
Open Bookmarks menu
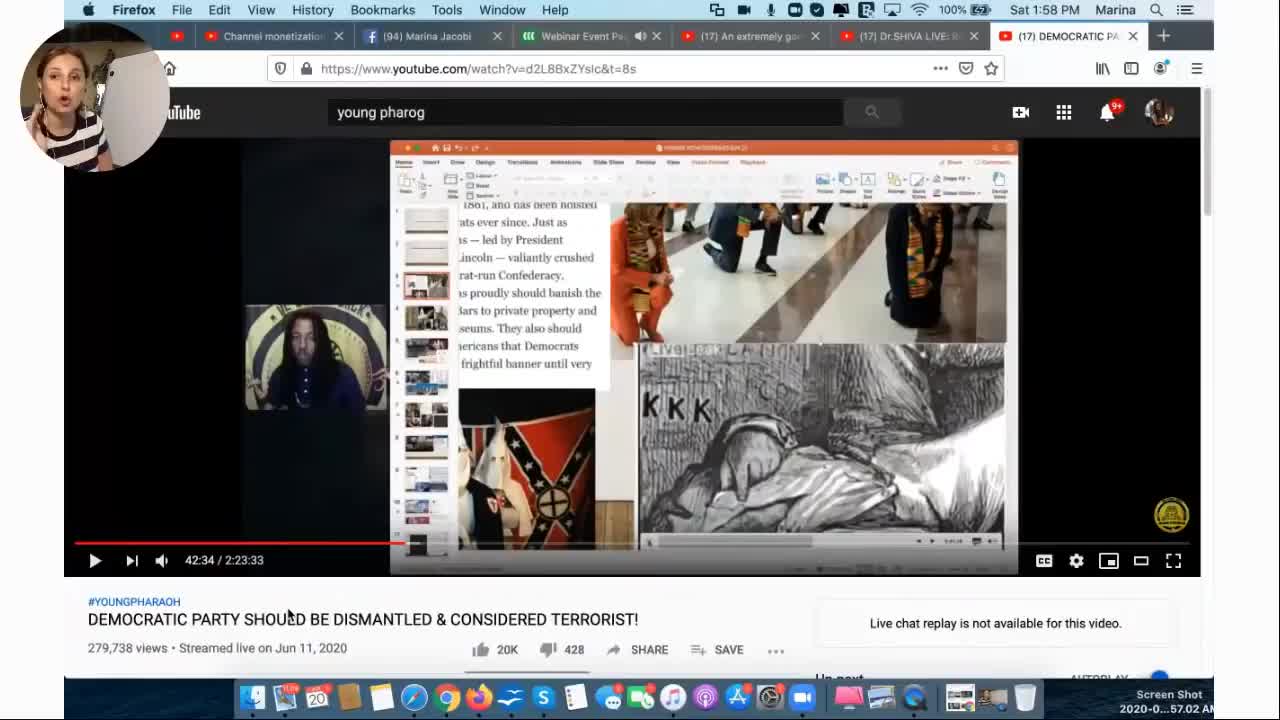[x=382, y=10]
